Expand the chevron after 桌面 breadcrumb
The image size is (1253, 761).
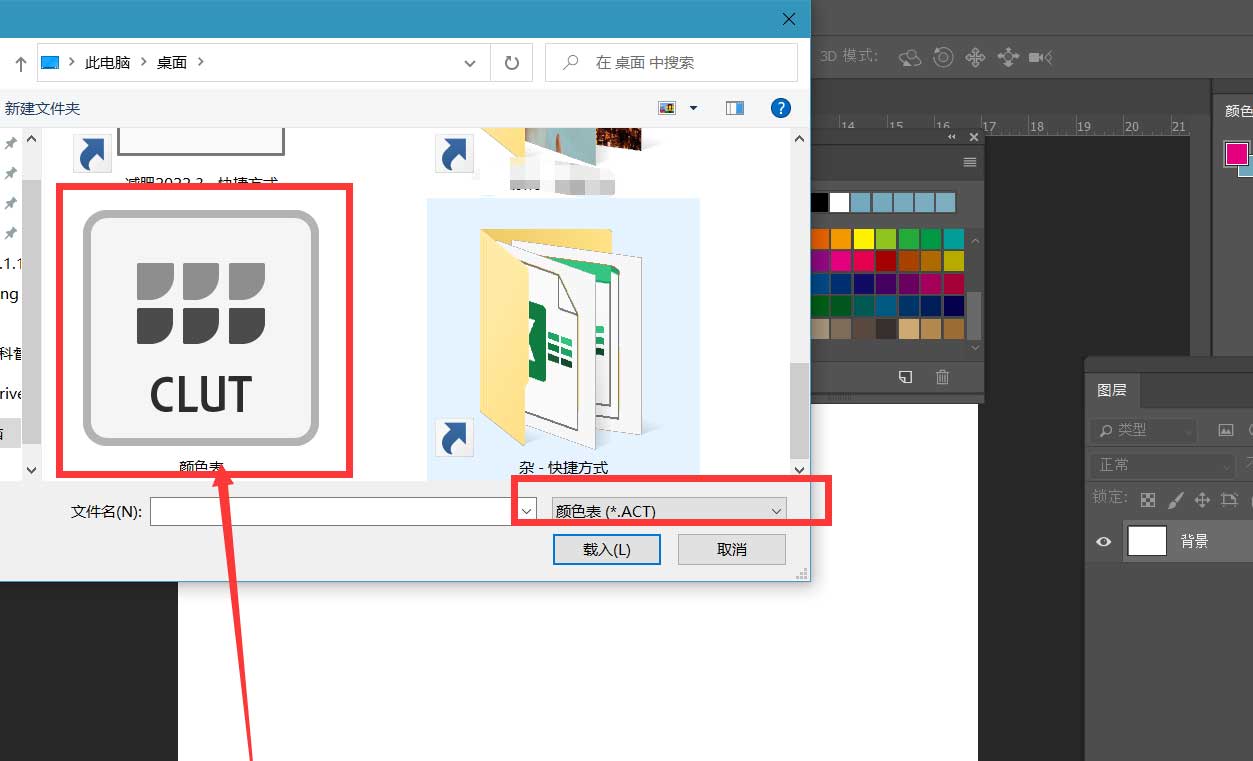point(201,62)
